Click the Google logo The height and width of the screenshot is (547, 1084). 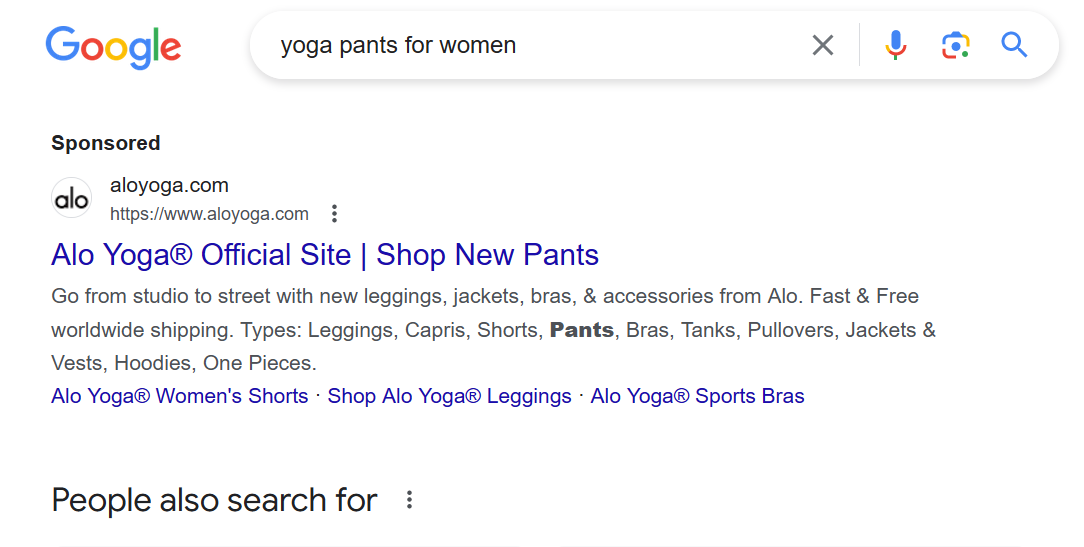[113, 46]
